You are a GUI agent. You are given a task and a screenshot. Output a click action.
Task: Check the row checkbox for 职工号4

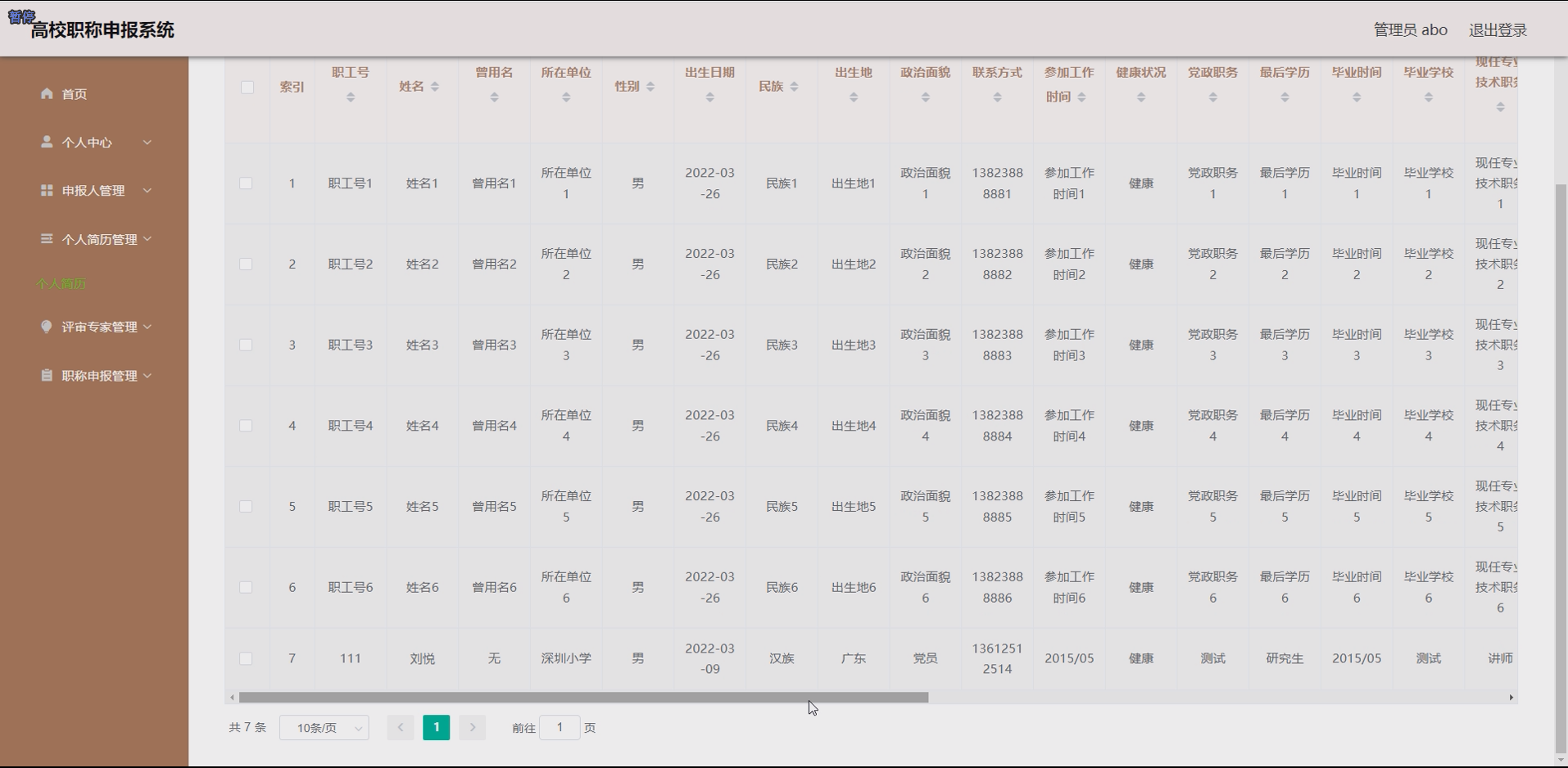246,426
